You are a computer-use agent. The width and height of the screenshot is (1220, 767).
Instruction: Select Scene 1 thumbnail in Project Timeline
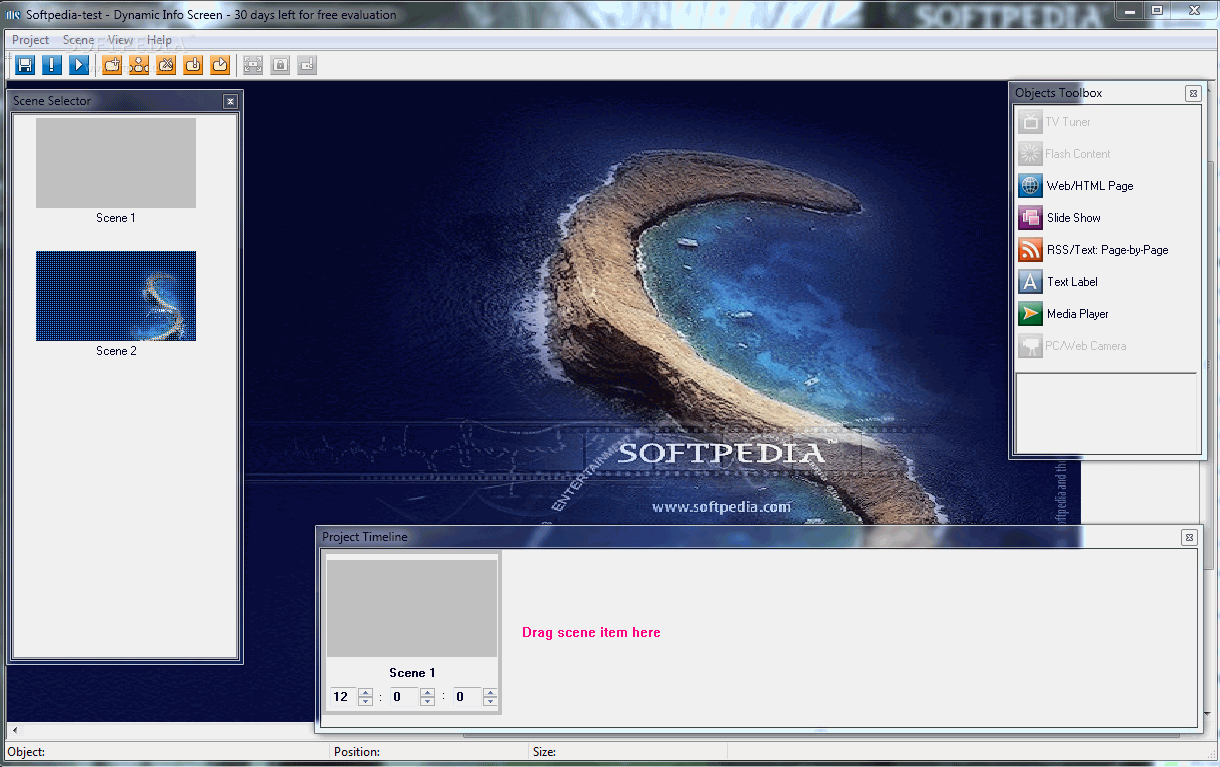(x=412, y=608)
